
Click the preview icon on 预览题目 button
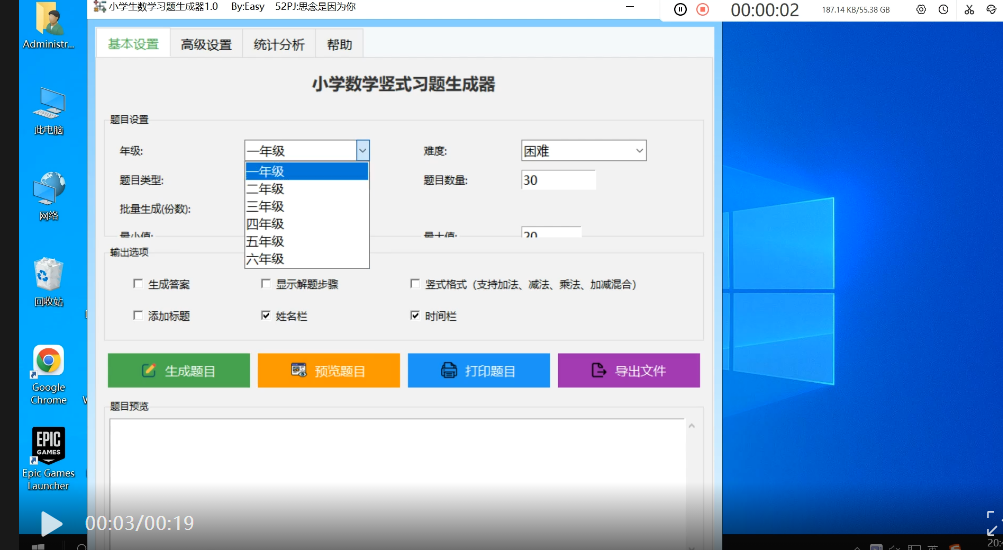point(299,370)
